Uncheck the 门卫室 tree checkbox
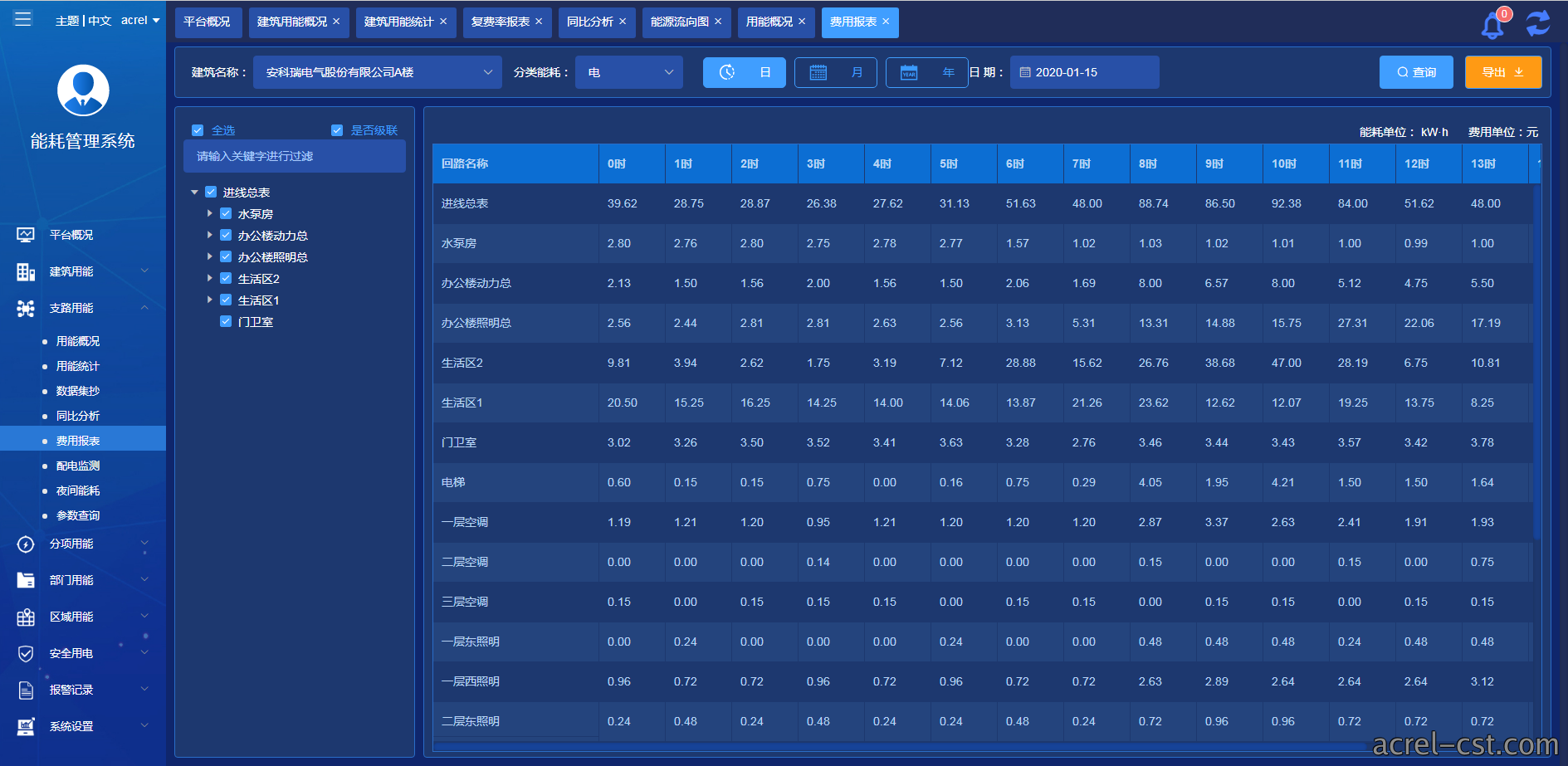 pos(226,321)
